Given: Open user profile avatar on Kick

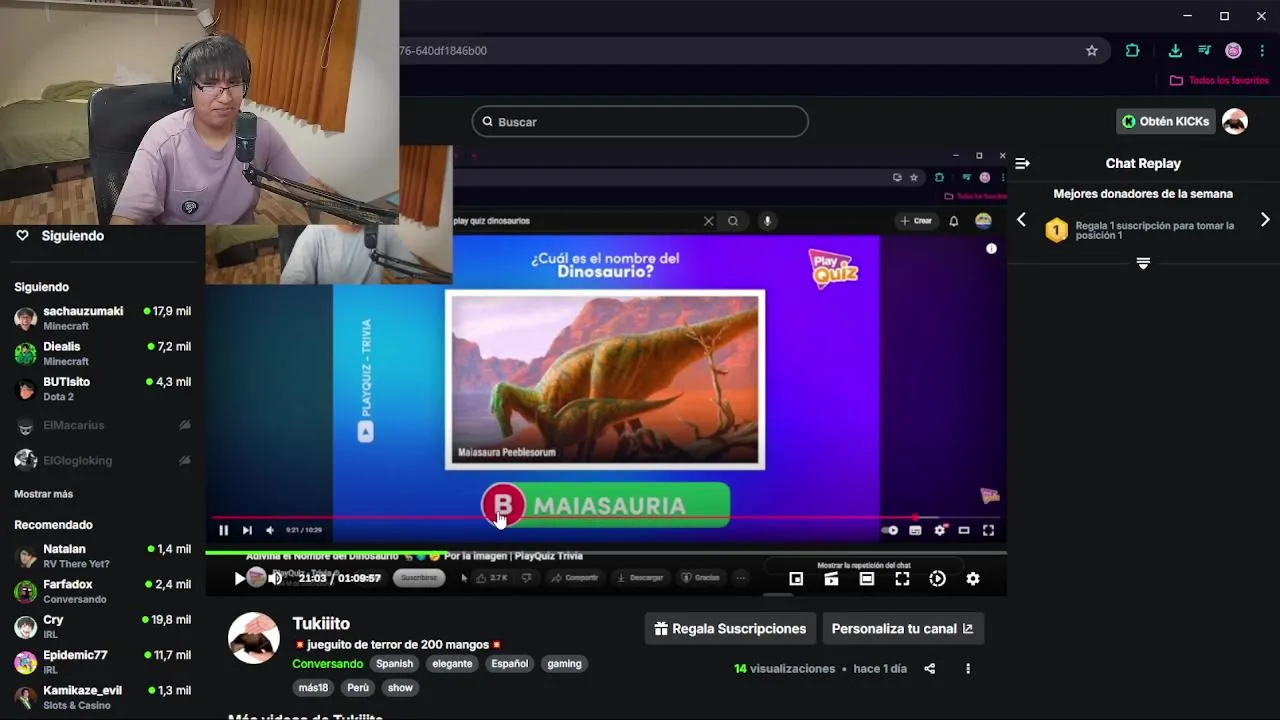Looking at the screenshot, I should 1235,121.
